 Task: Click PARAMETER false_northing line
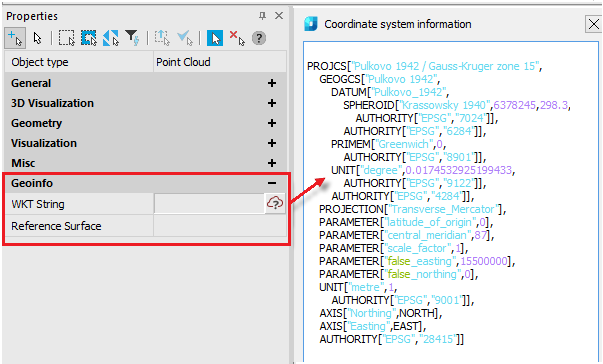coord(398,274)
